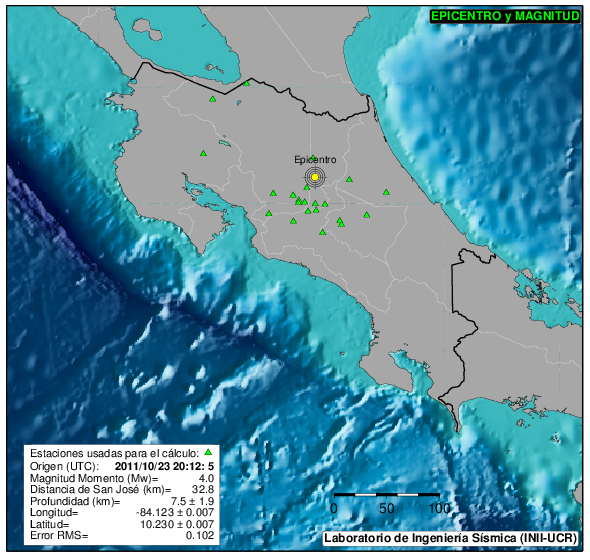Image resolution: width=590 pixels, height=560 pixels.
Task: Click the southernmost green station triangle
Action: (x=322, y=232)
